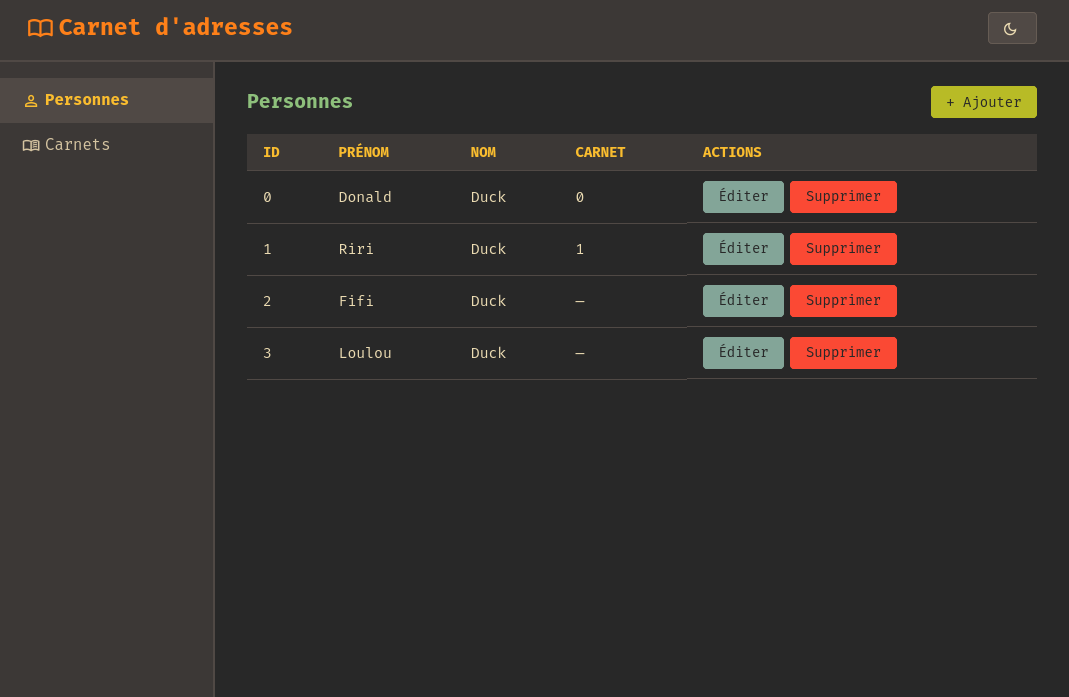Viewport: 1069px width, 697px height.
Task: Open the Personnes sidebar section
Action: point(87,100)
